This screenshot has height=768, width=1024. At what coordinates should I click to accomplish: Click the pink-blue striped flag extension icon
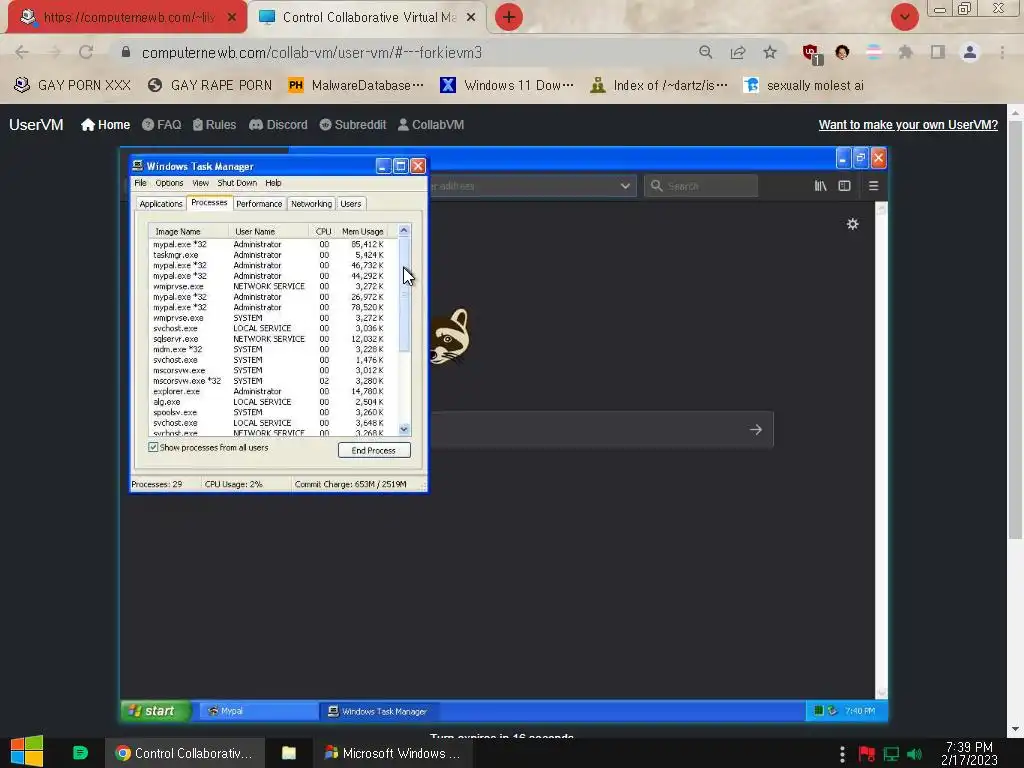point(874,52)
